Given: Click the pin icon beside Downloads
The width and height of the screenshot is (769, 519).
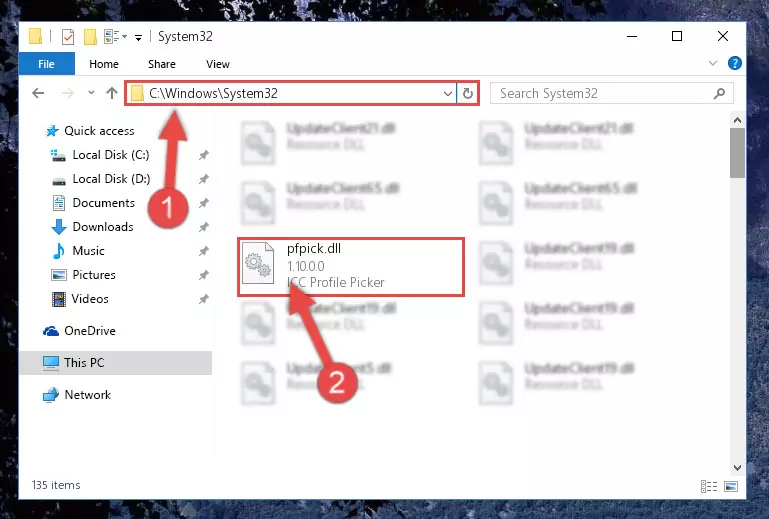Looking at the screenshot, I should pyautogui.click(x=204, y=227).
